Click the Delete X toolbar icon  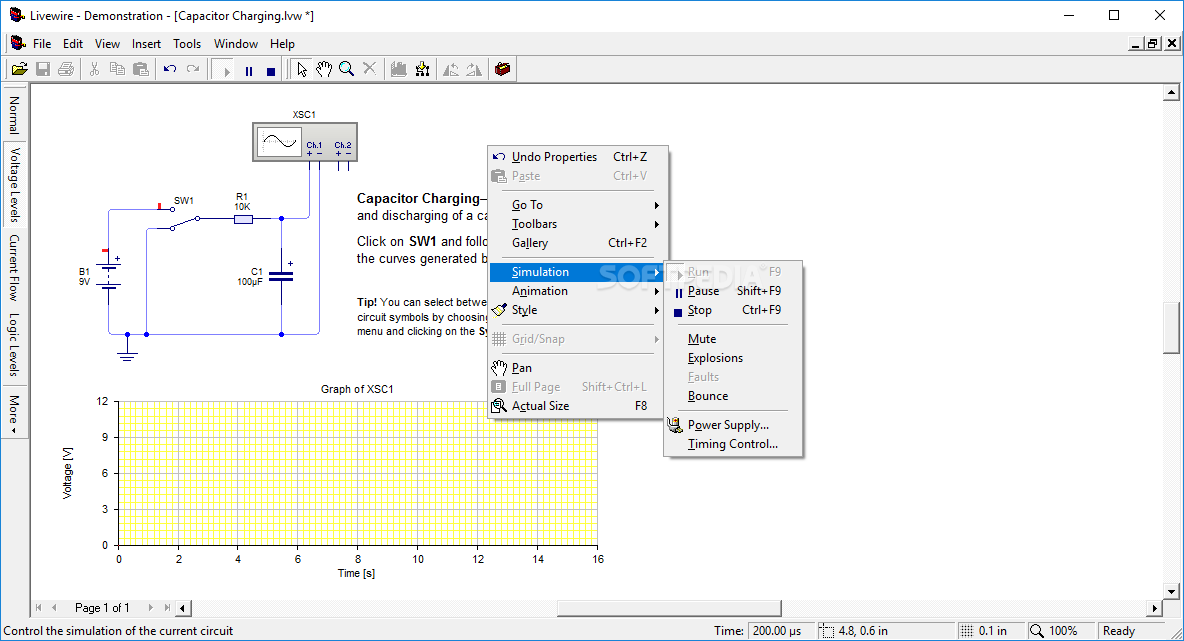[x=369, y=69]
